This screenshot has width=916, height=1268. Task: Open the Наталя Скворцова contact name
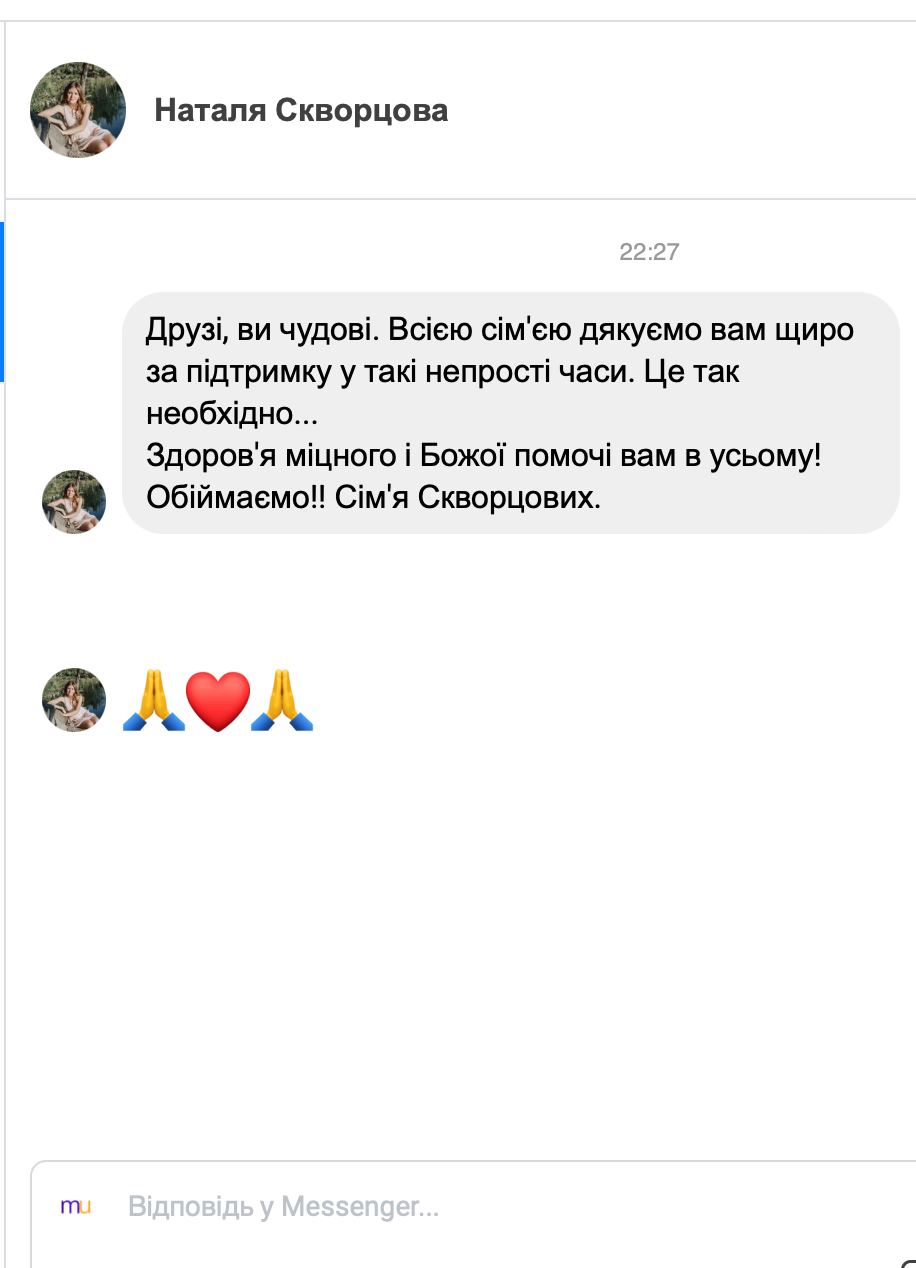(x=301, y=110)
